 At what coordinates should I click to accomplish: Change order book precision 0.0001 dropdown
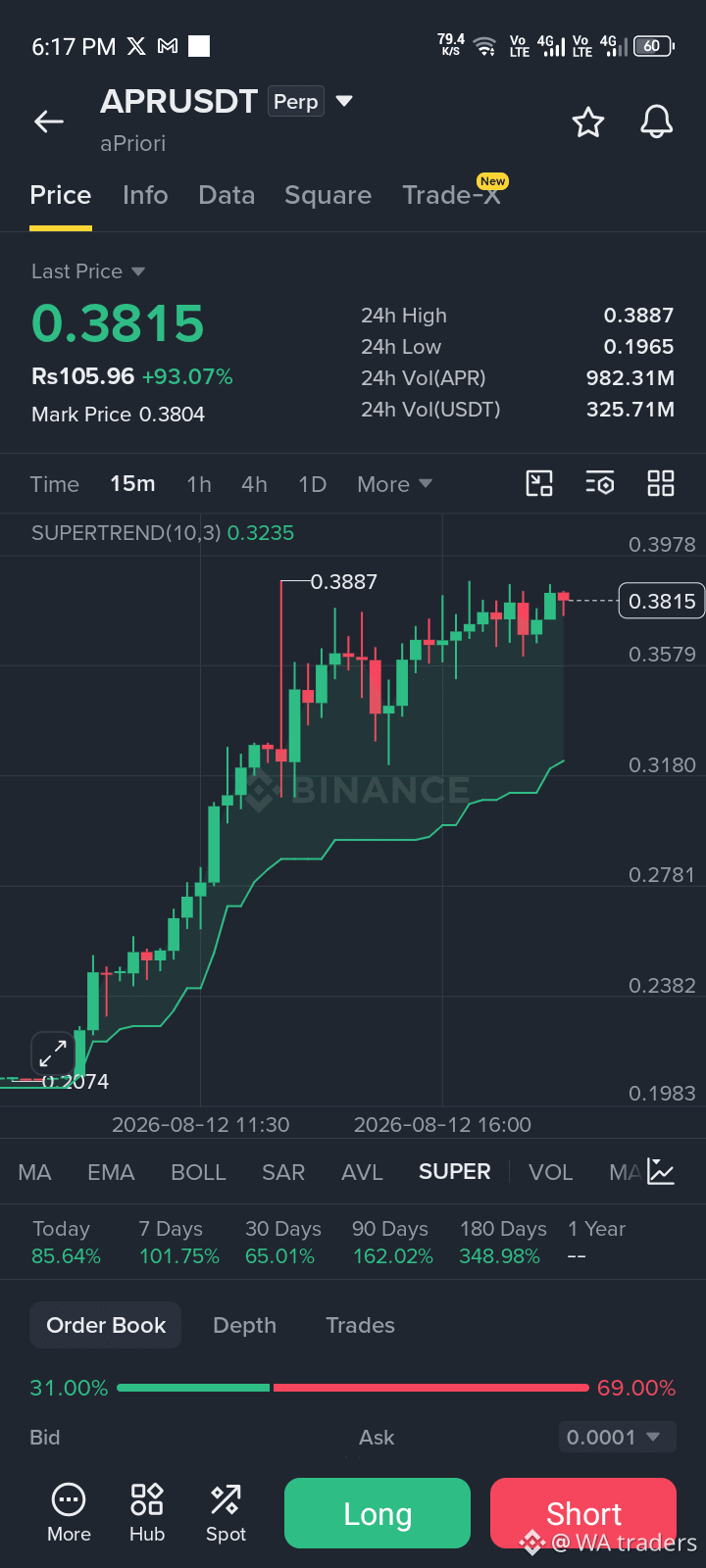[617, 1438]
